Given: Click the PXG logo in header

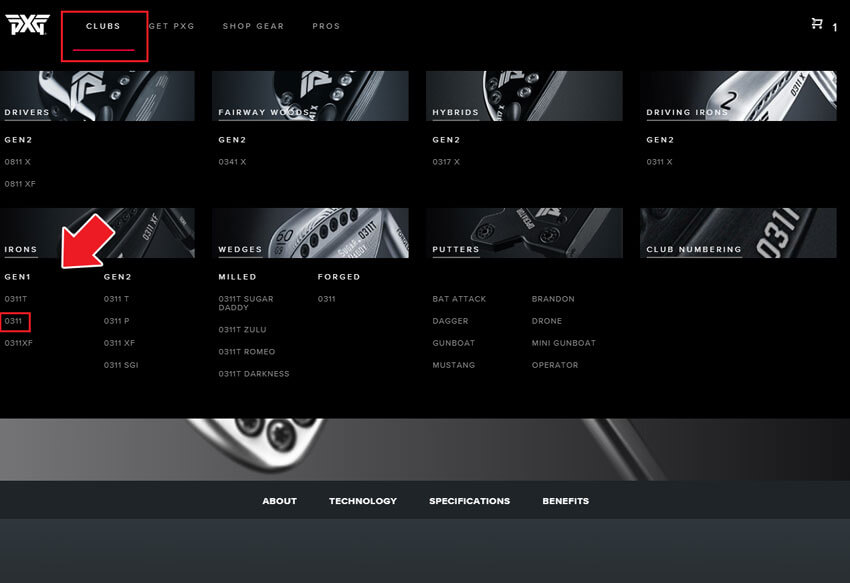Looking at the screenshot, I should (x=27, y=25).
